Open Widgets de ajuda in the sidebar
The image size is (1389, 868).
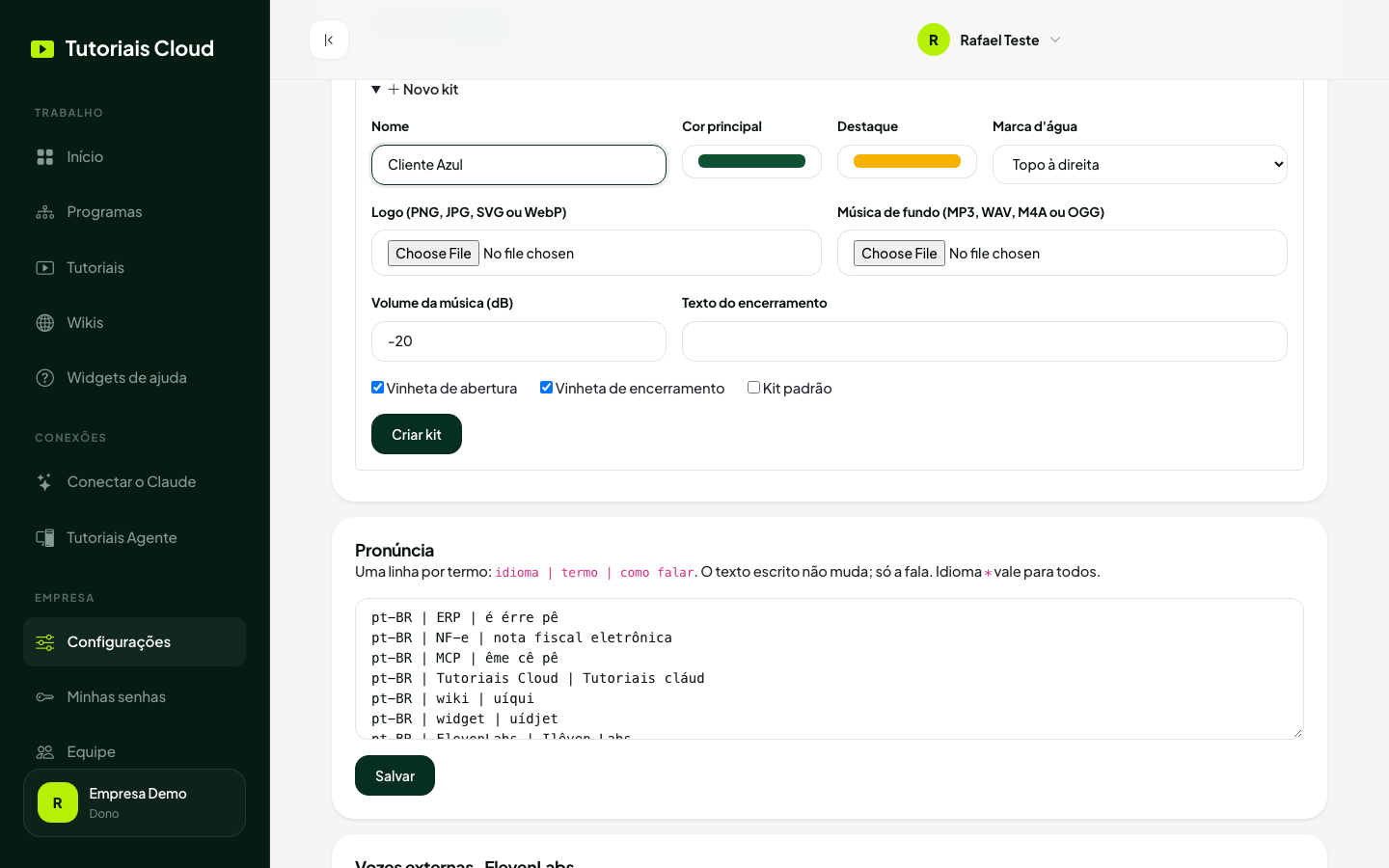pyautogui.click(x=134, y=378)
